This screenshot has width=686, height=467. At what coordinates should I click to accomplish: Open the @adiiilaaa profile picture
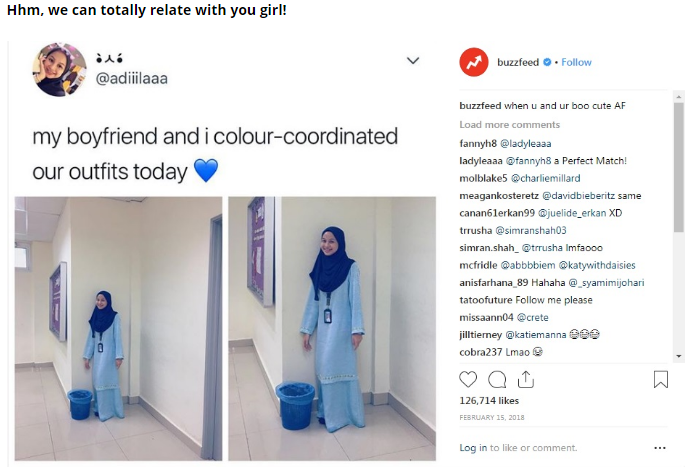(x=60, y=69)
